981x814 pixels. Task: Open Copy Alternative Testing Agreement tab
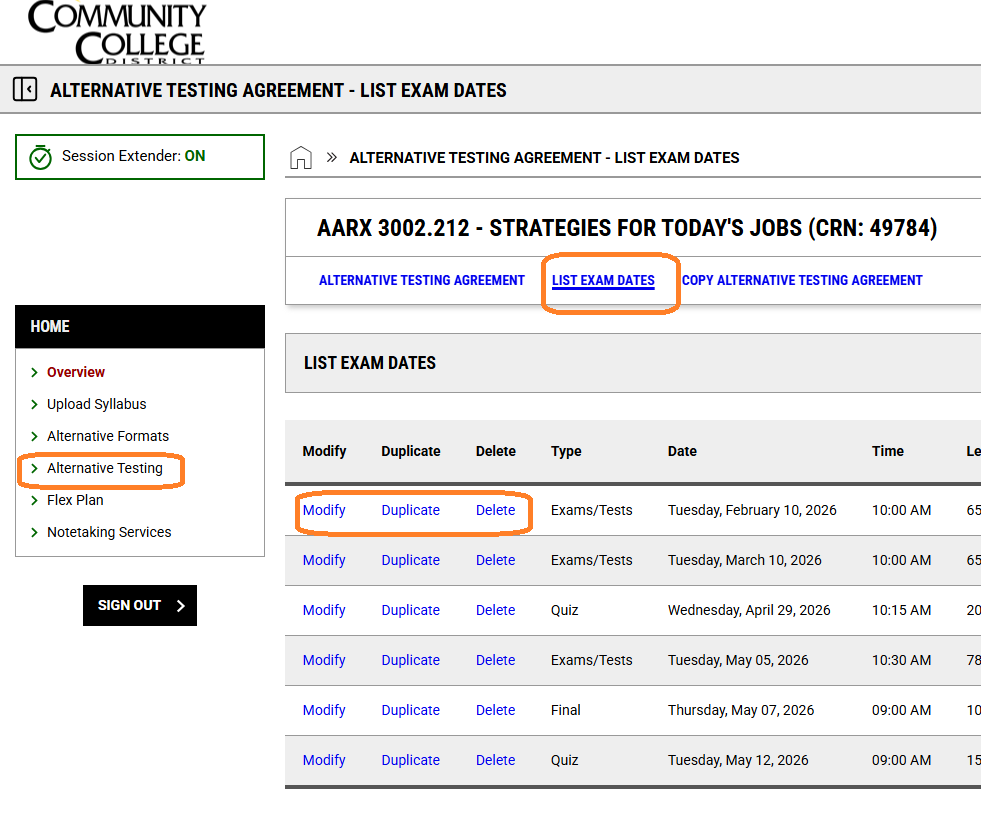(802, 280)
